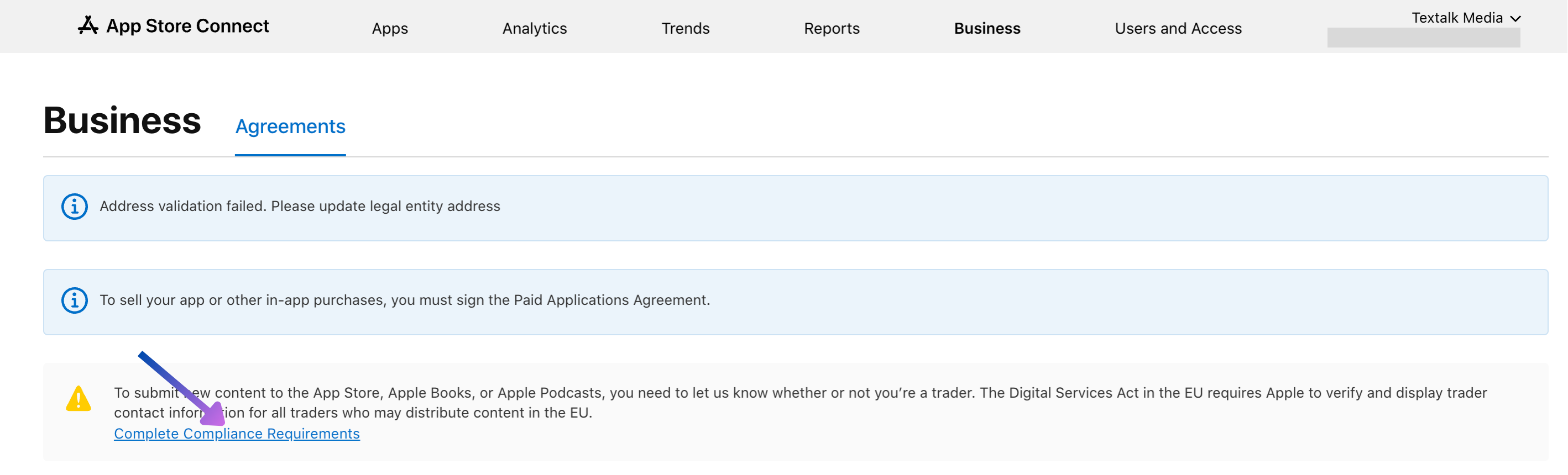This screenshot has width=1568, height=475.
Task: Navigate to Reports
Action: (832, 29)
